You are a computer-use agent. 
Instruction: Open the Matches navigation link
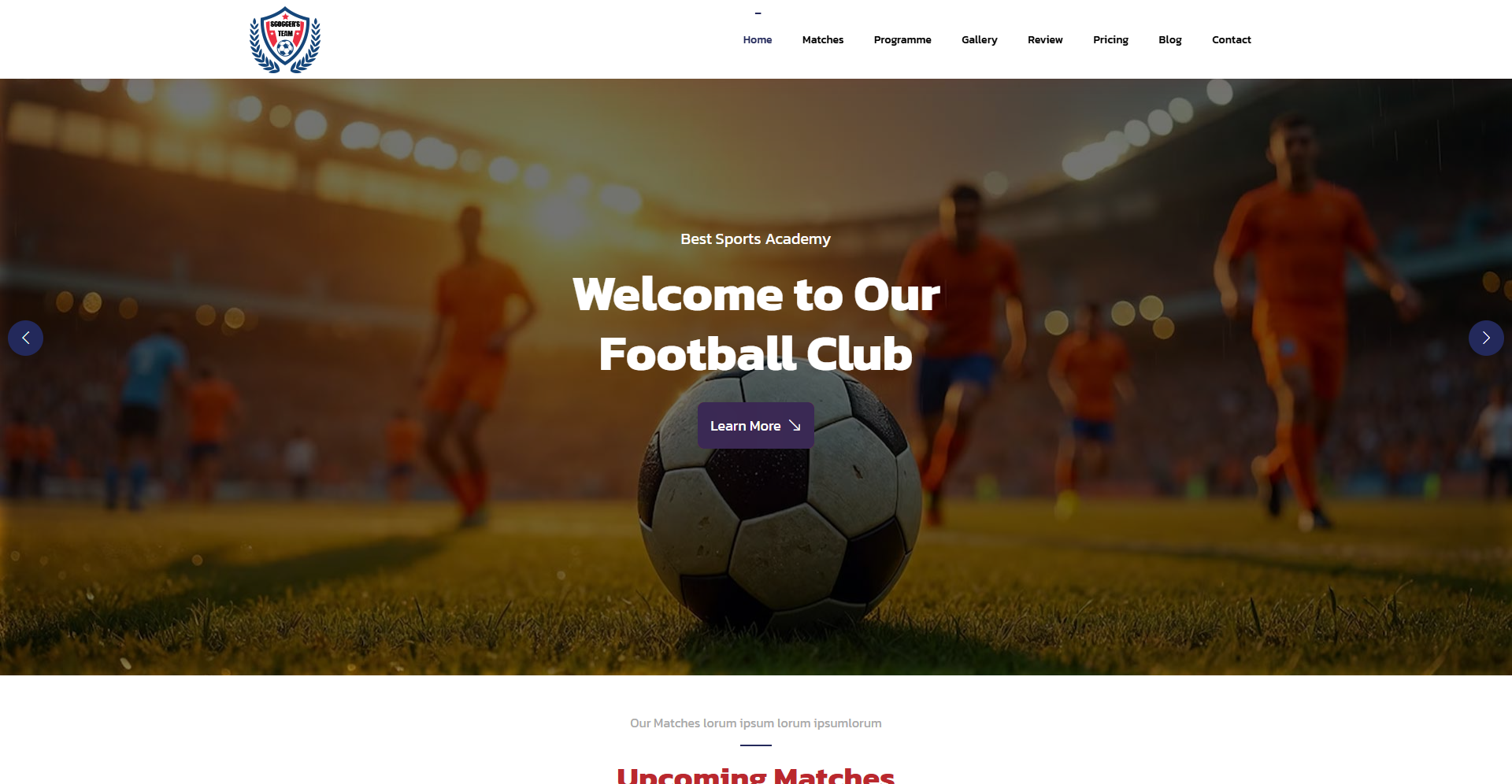tap(823, 40)
